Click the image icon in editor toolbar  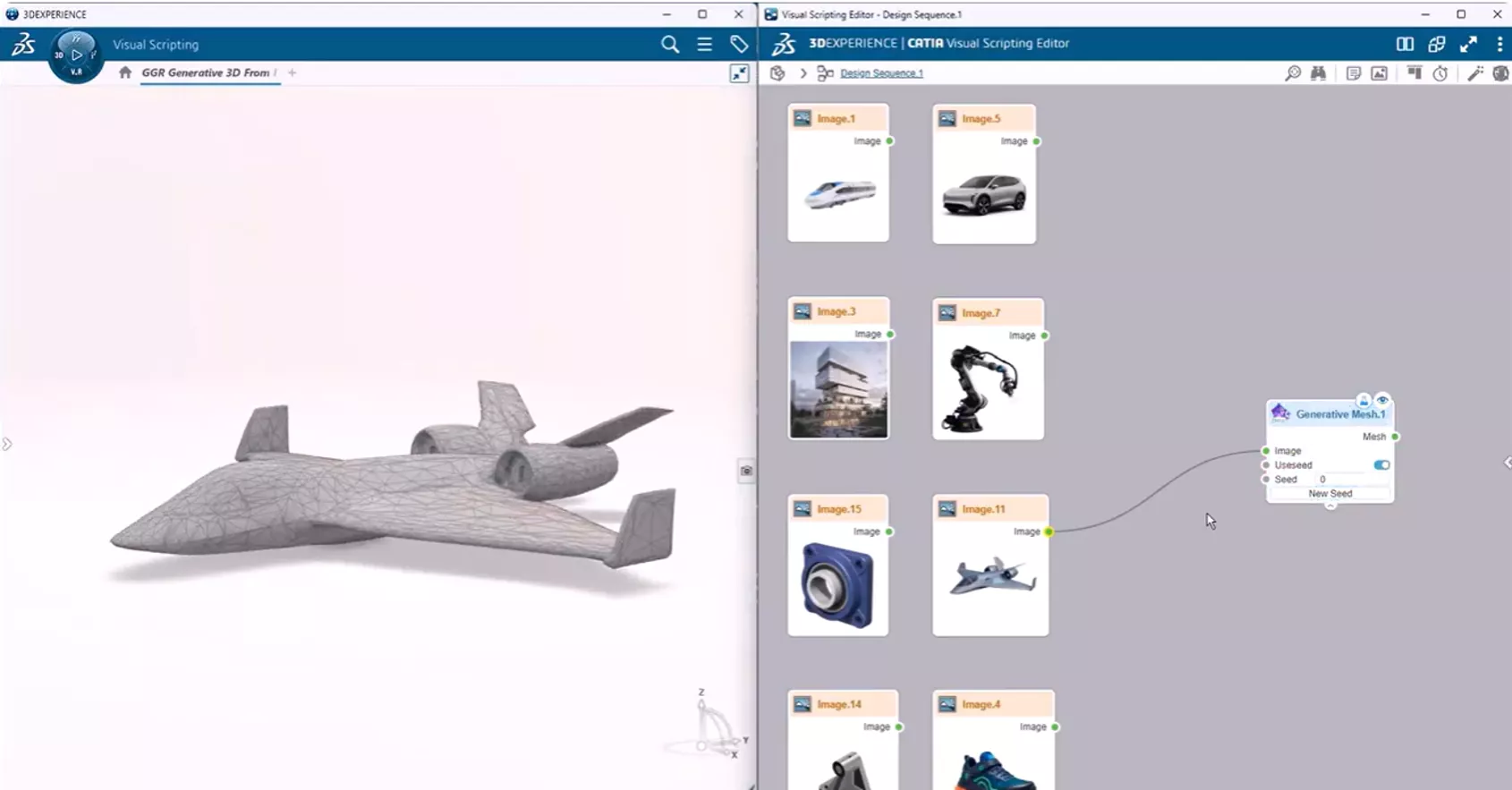[1379, 73]
